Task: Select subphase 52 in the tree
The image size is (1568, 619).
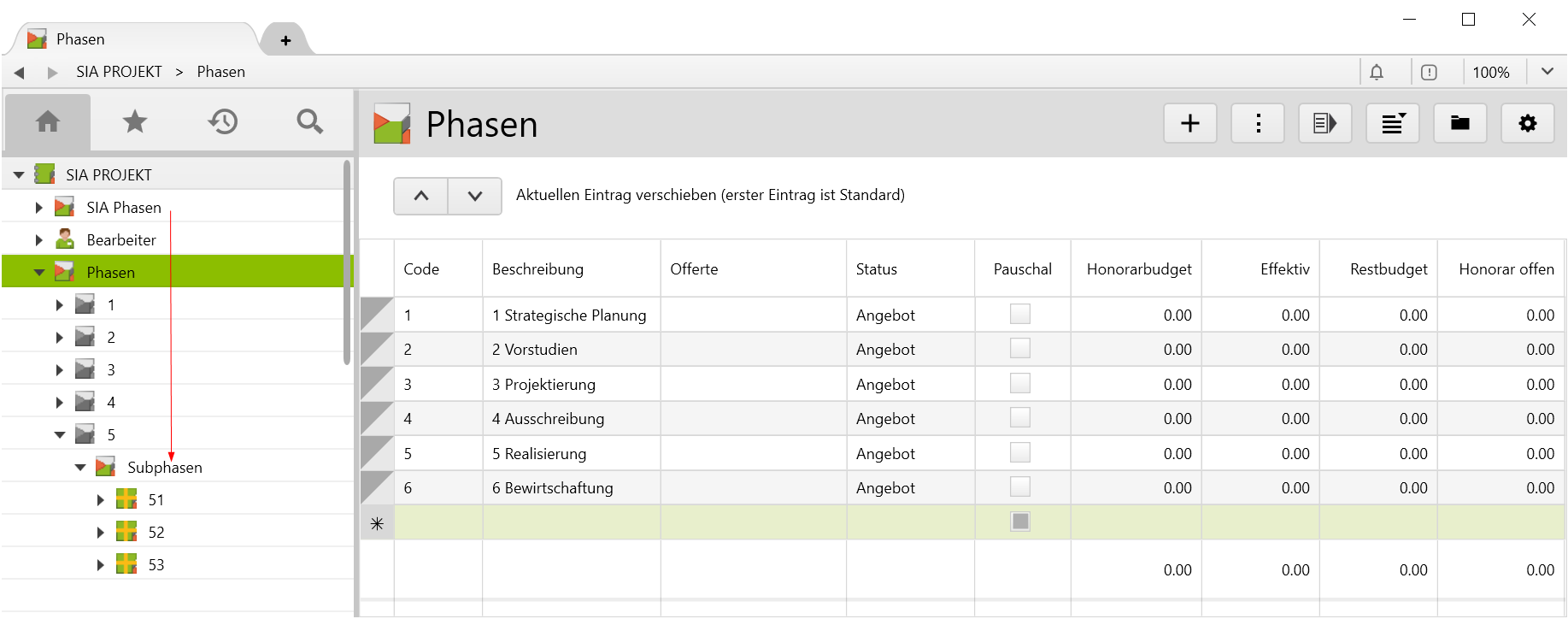Action: pos(156,533)
